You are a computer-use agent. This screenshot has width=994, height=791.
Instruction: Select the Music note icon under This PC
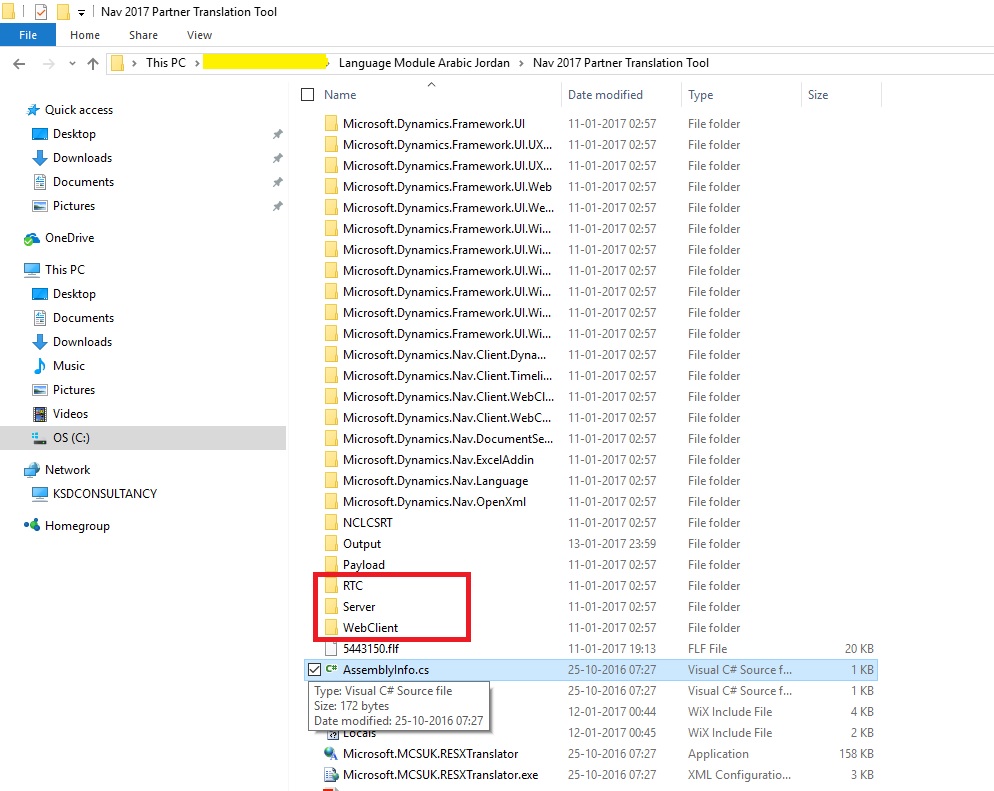(40, 366)
